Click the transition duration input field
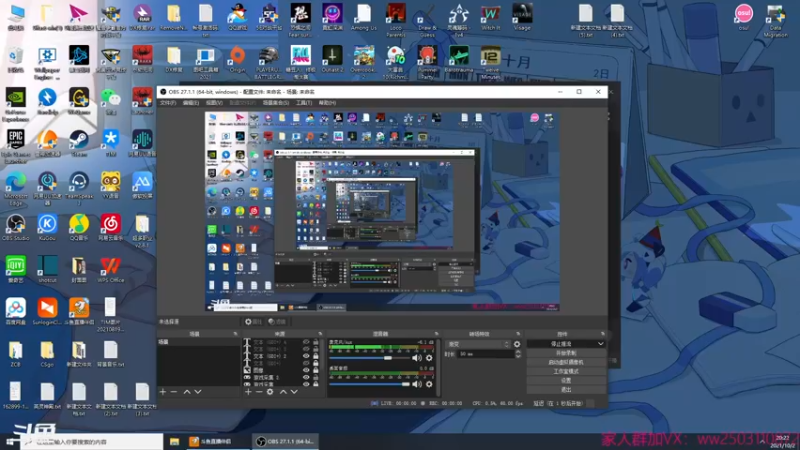Screen dimensions: 800x450 point(485,354)
